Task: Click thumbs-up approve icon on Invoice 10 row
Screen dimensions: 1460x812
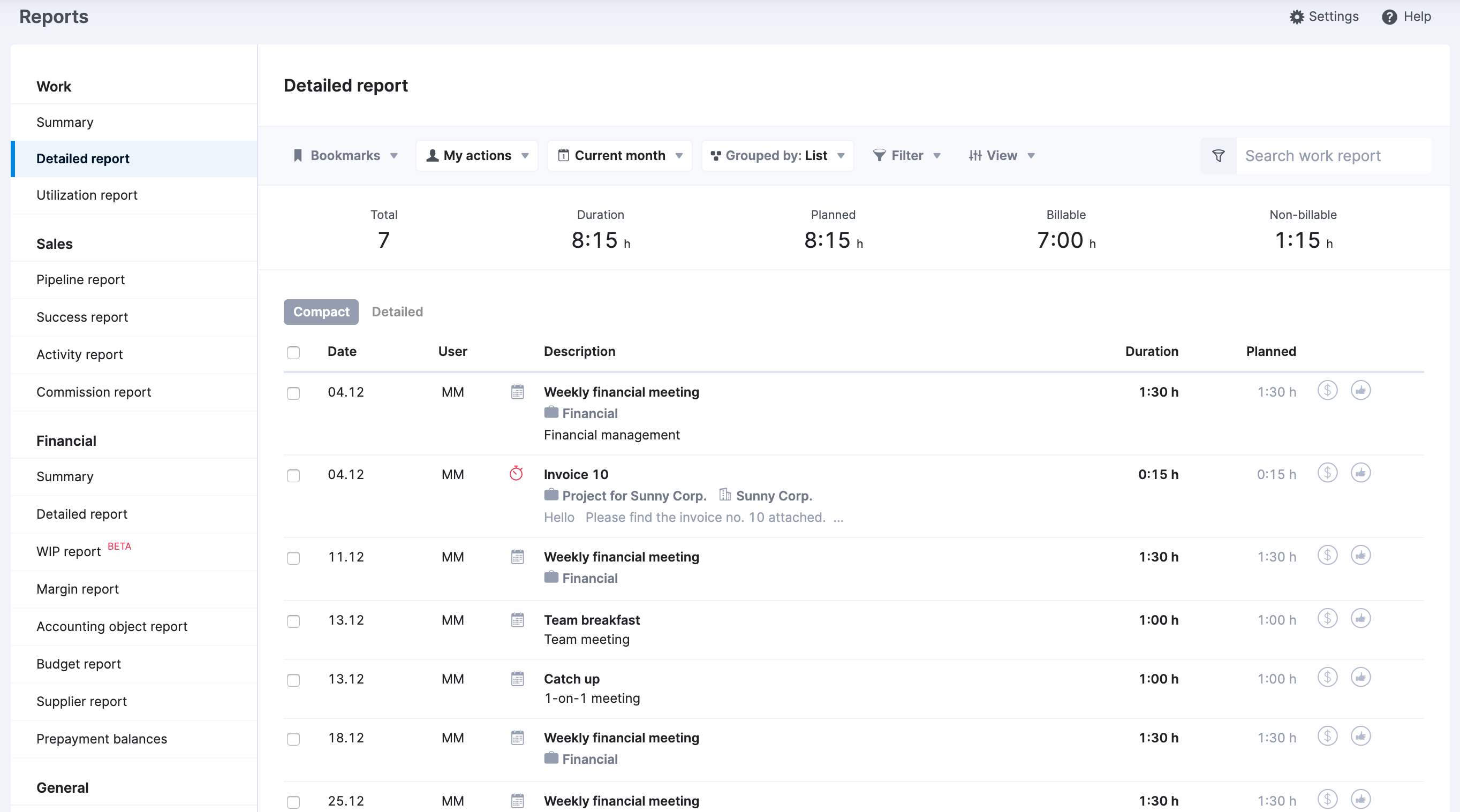Action: click(1360, 473)
